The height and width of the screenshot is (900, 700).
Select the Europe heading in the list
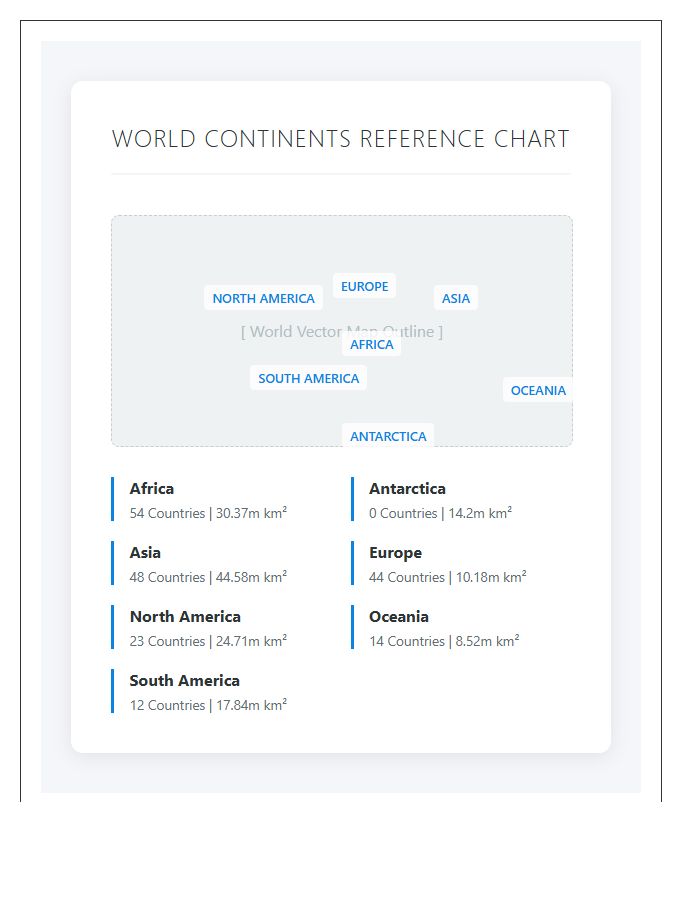[395, 553]
